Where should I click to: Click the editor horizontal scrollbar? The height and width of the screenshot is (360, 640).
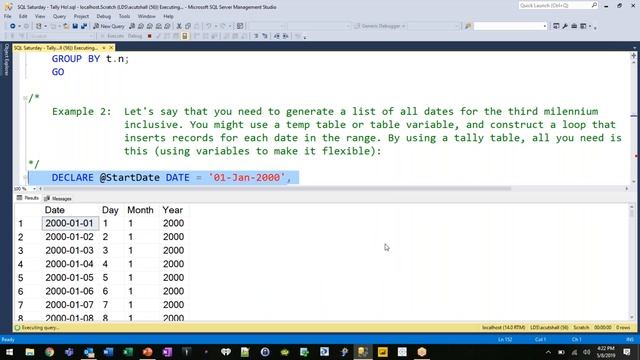pos(278,189)
